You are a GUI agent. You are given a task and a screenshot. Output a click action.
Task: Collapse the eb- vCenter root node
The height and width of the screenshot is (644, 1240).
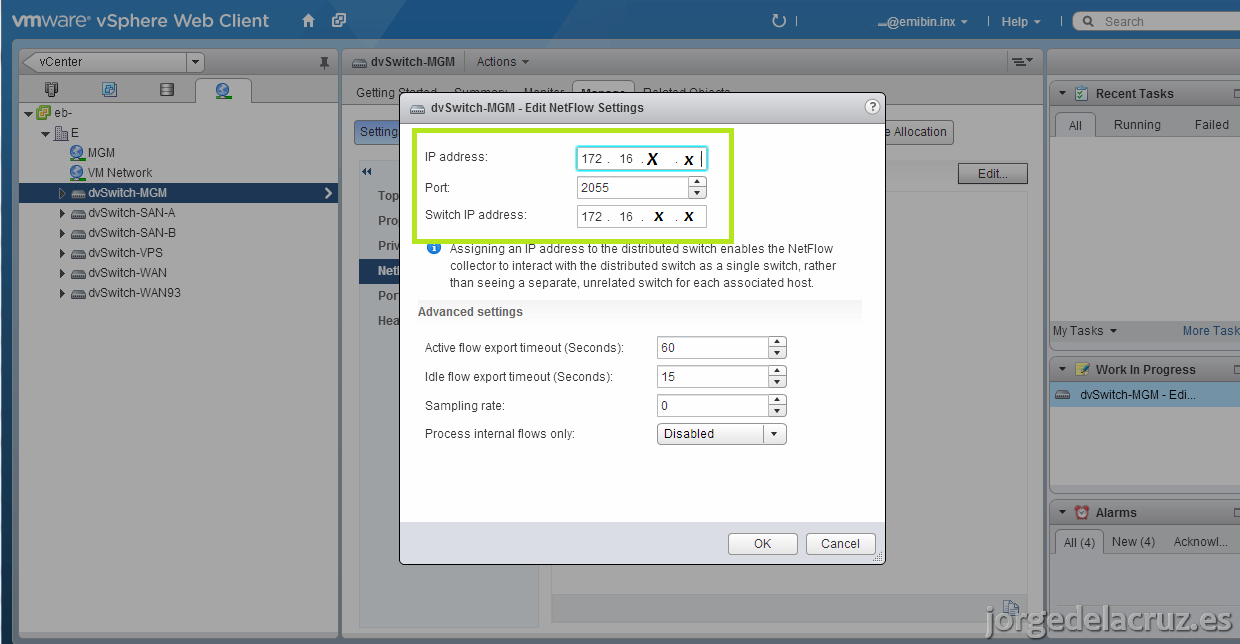click(x=29, y=113)
